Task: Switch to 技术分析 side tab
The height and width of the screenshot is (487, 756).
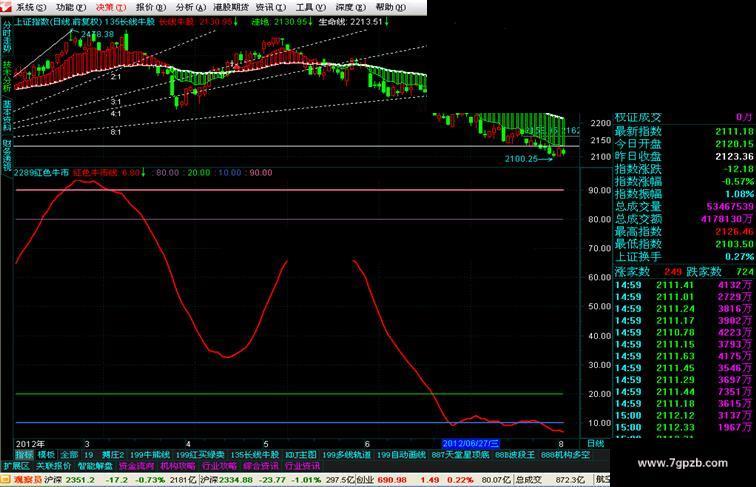Action: click(7, 77)
